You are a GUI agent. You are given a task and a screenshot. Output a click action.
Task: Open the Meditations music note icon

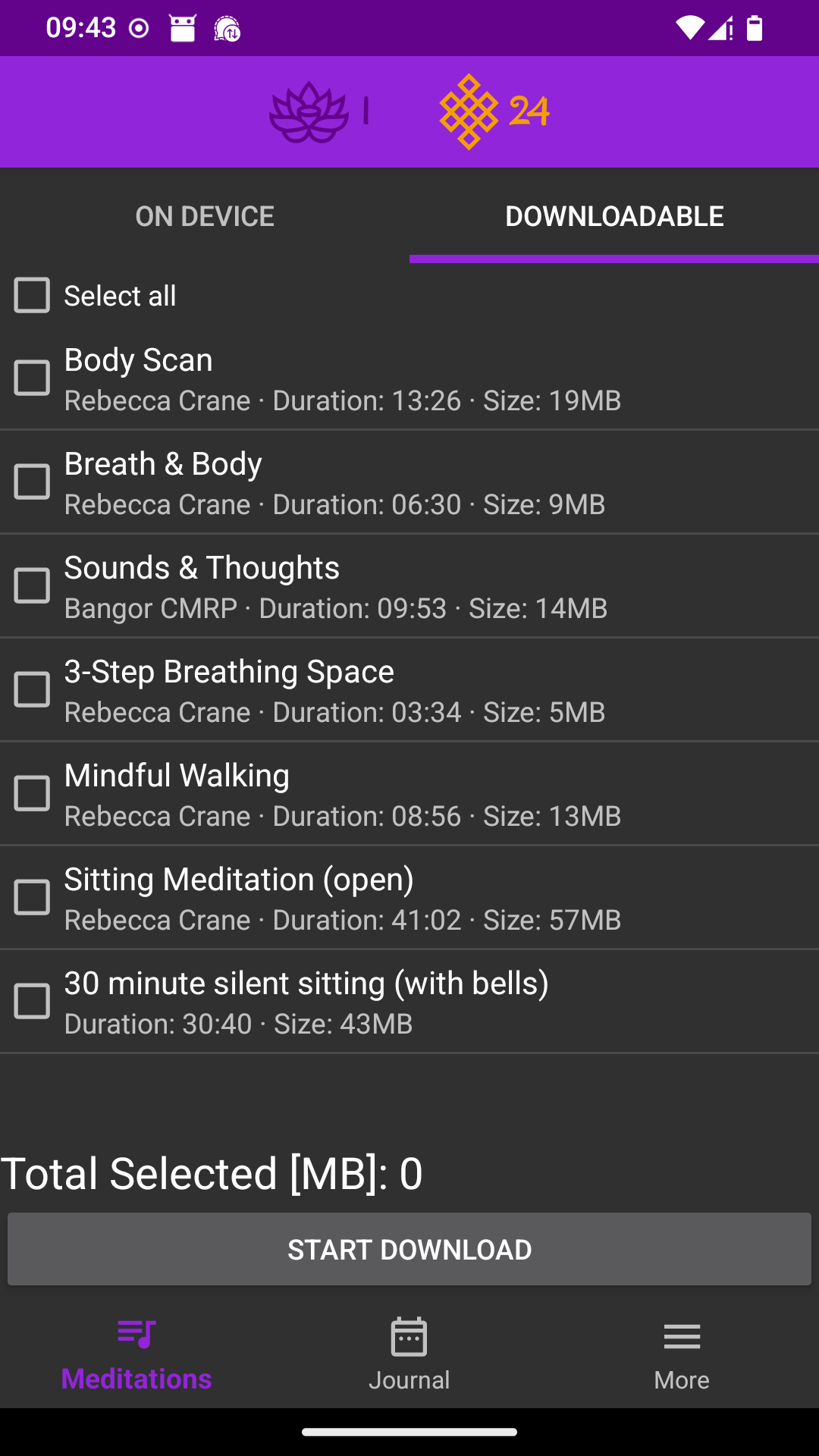tap(136, 1335)
